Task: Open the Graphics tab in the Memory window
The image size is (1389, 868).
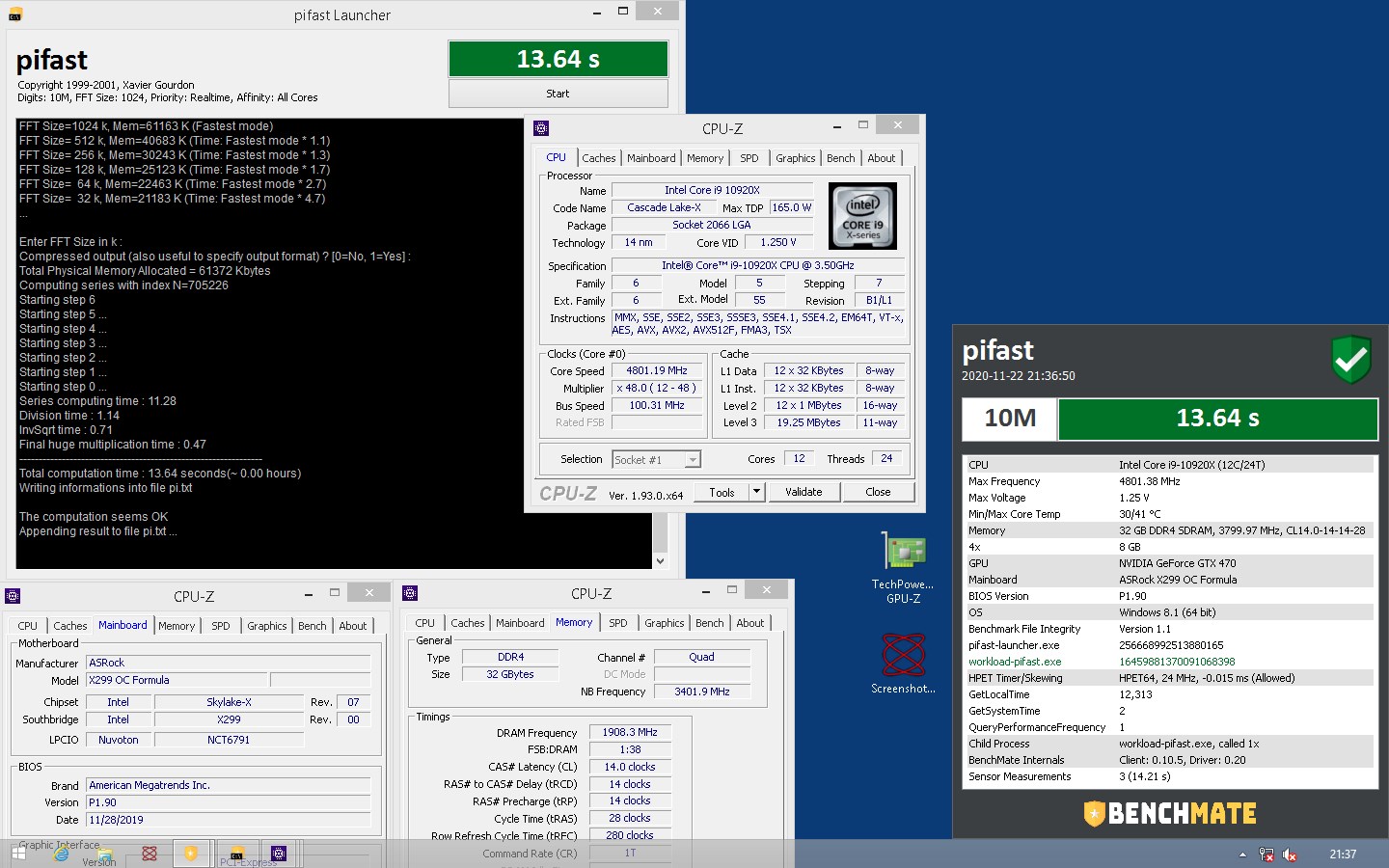Action: tap(665, 623)
